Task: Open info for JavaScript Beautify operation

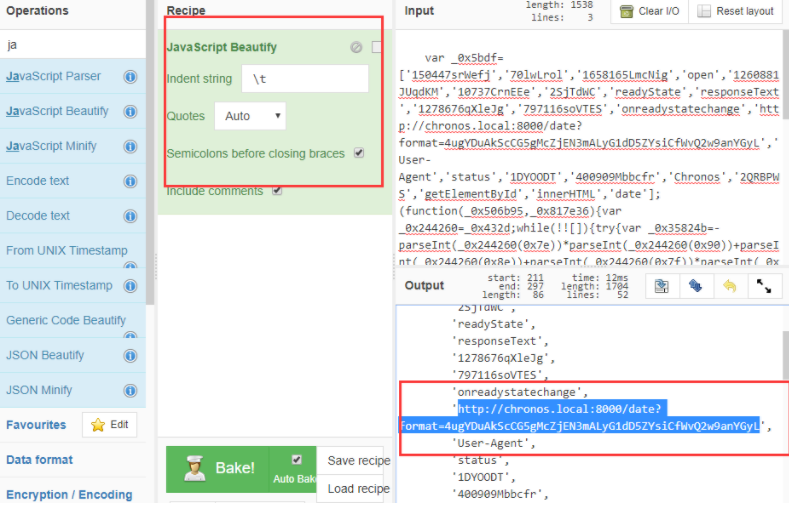Action: (130, 111)
